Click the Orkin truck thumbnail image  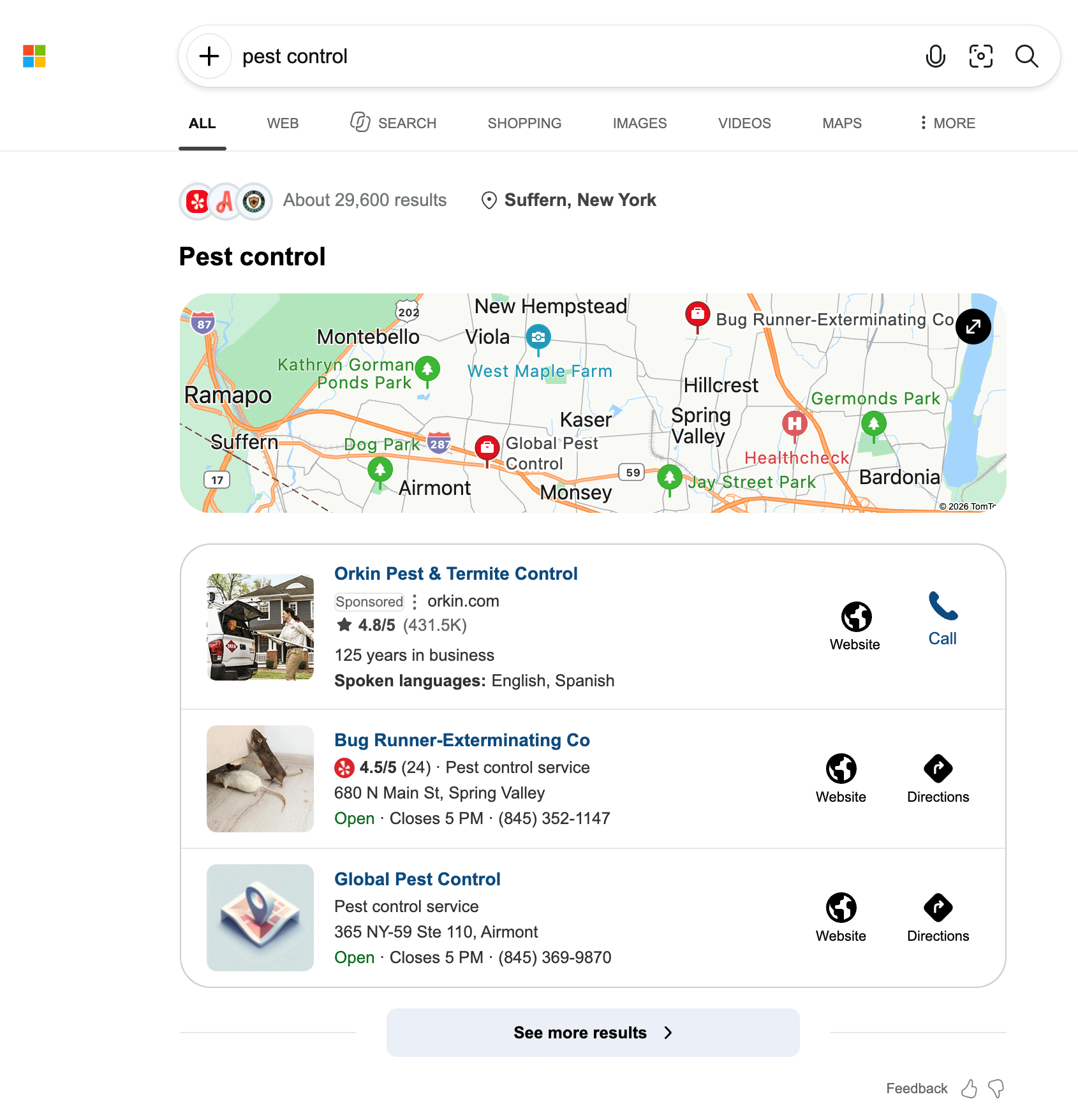(260, 627)
